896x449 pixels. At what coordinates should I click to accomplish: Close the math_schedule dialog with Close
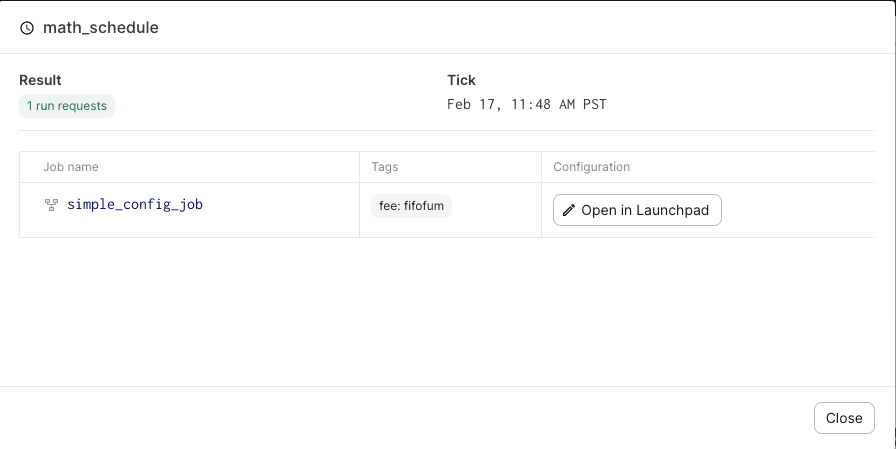(x=844, y=418)
